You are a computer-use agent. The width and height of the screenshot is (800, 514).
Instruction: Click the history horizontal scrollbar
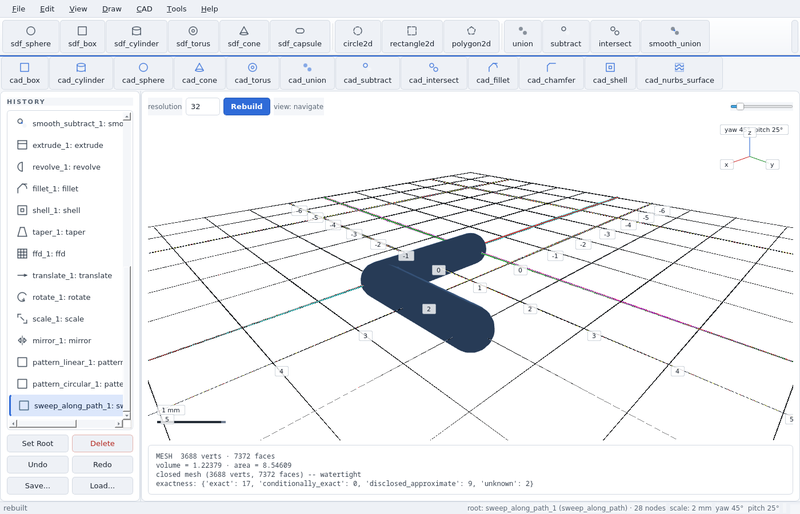(66, 424)
